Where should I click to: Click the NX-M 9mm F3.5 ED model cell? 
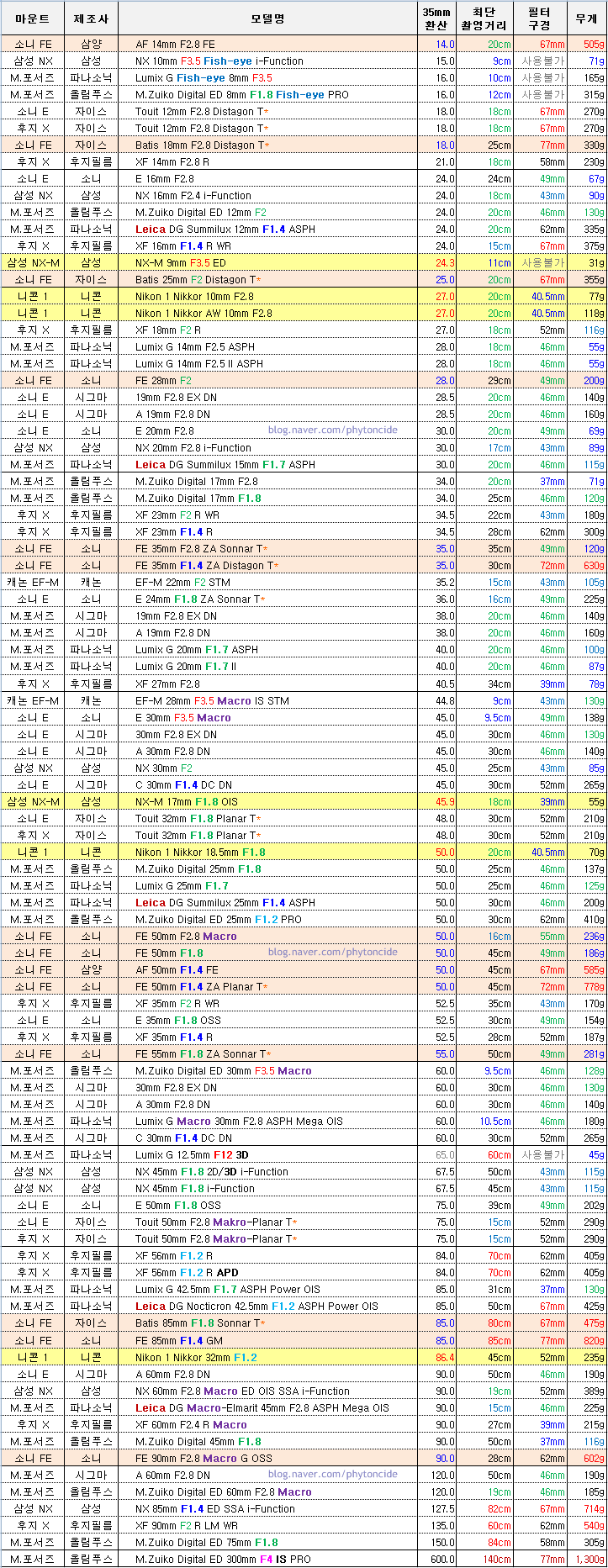[x=180, y=263]
